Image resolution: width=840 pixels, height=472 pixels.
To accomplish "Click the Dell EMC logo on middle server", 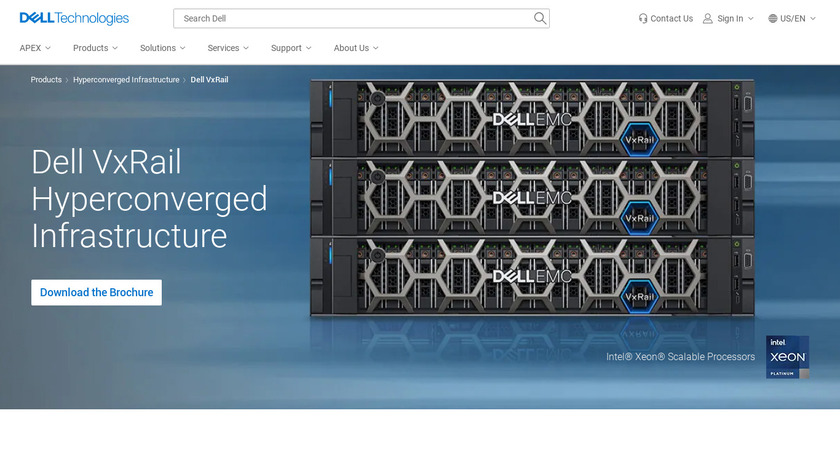I will coord(532,197).
